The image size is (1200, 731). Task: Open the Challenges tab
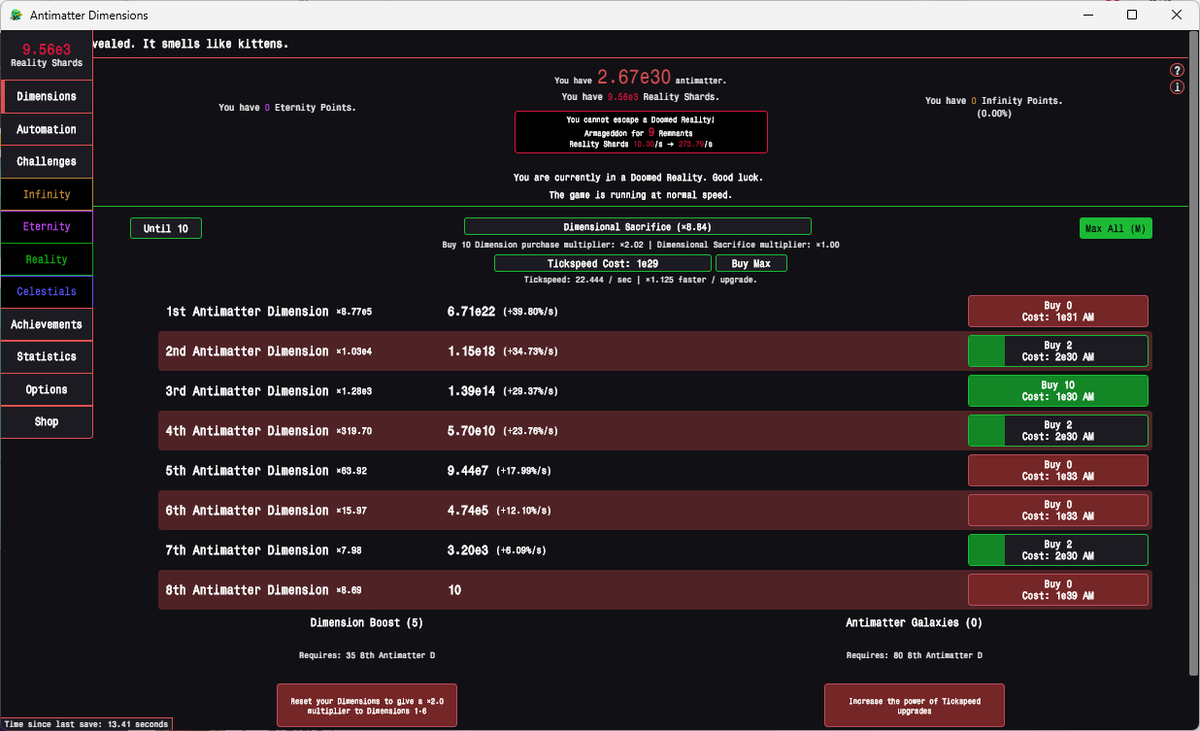46,161
